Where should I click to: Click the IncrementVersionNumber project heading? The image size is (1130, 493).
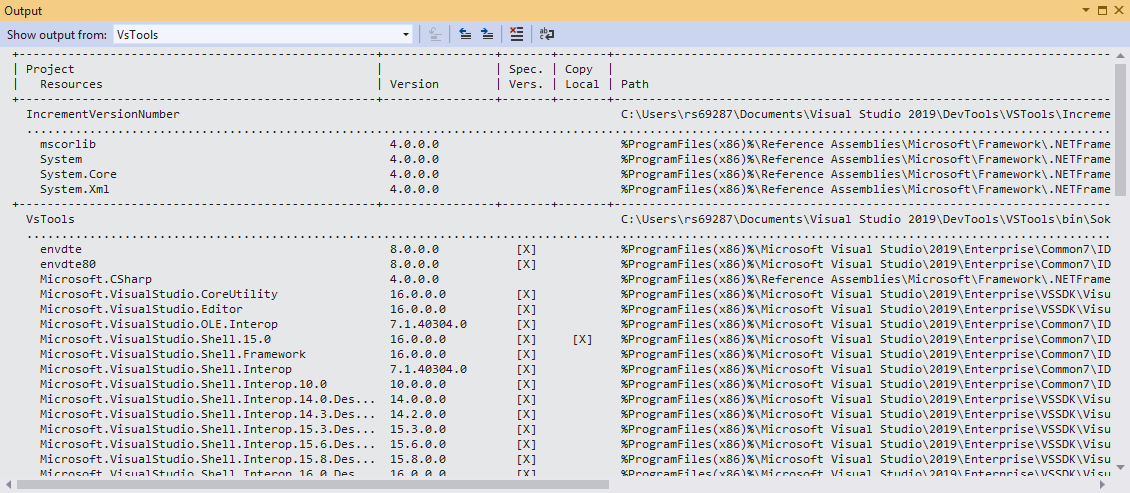pos(103,114)
